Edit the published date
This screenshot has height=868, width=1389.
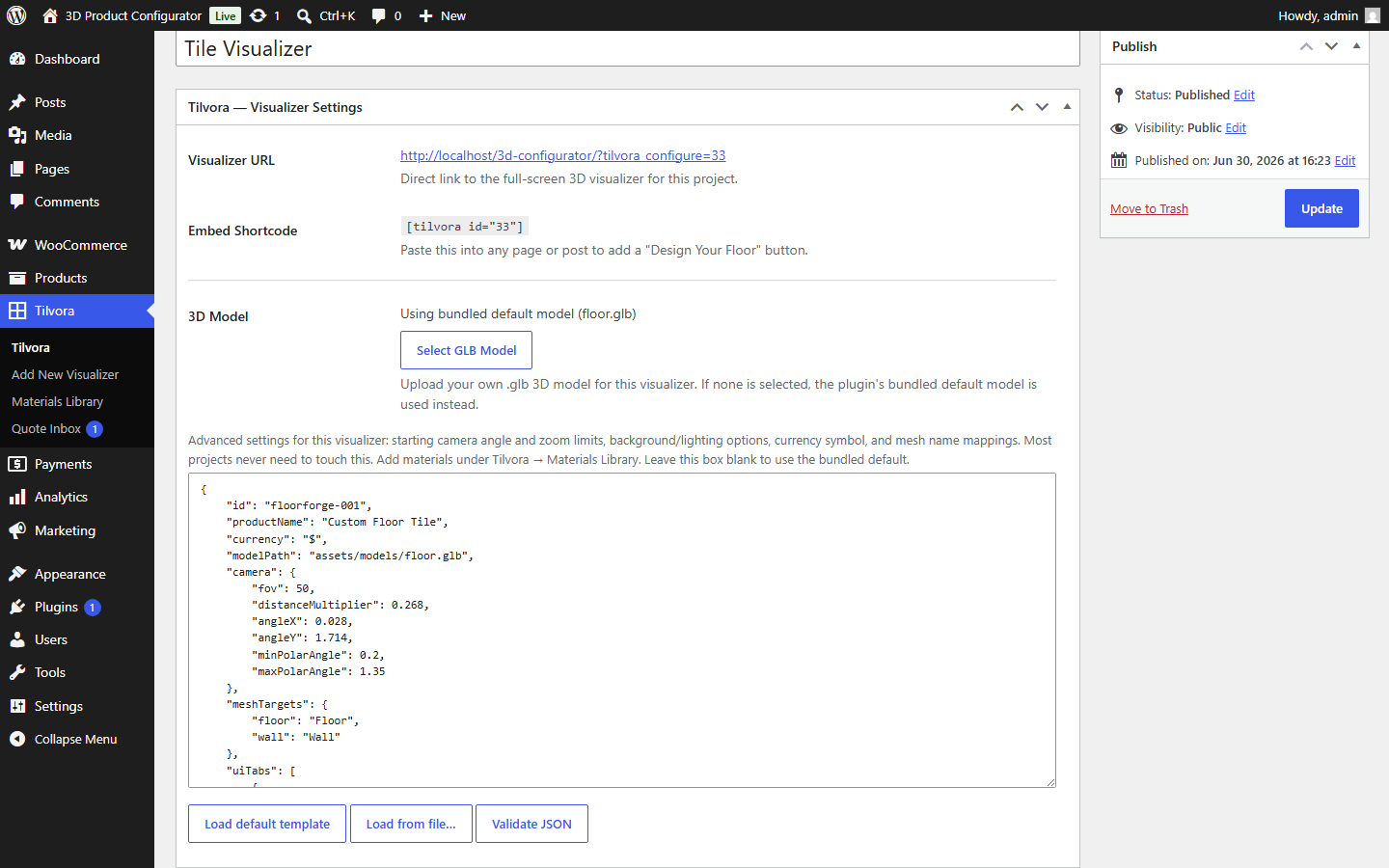click(1345, 160)
